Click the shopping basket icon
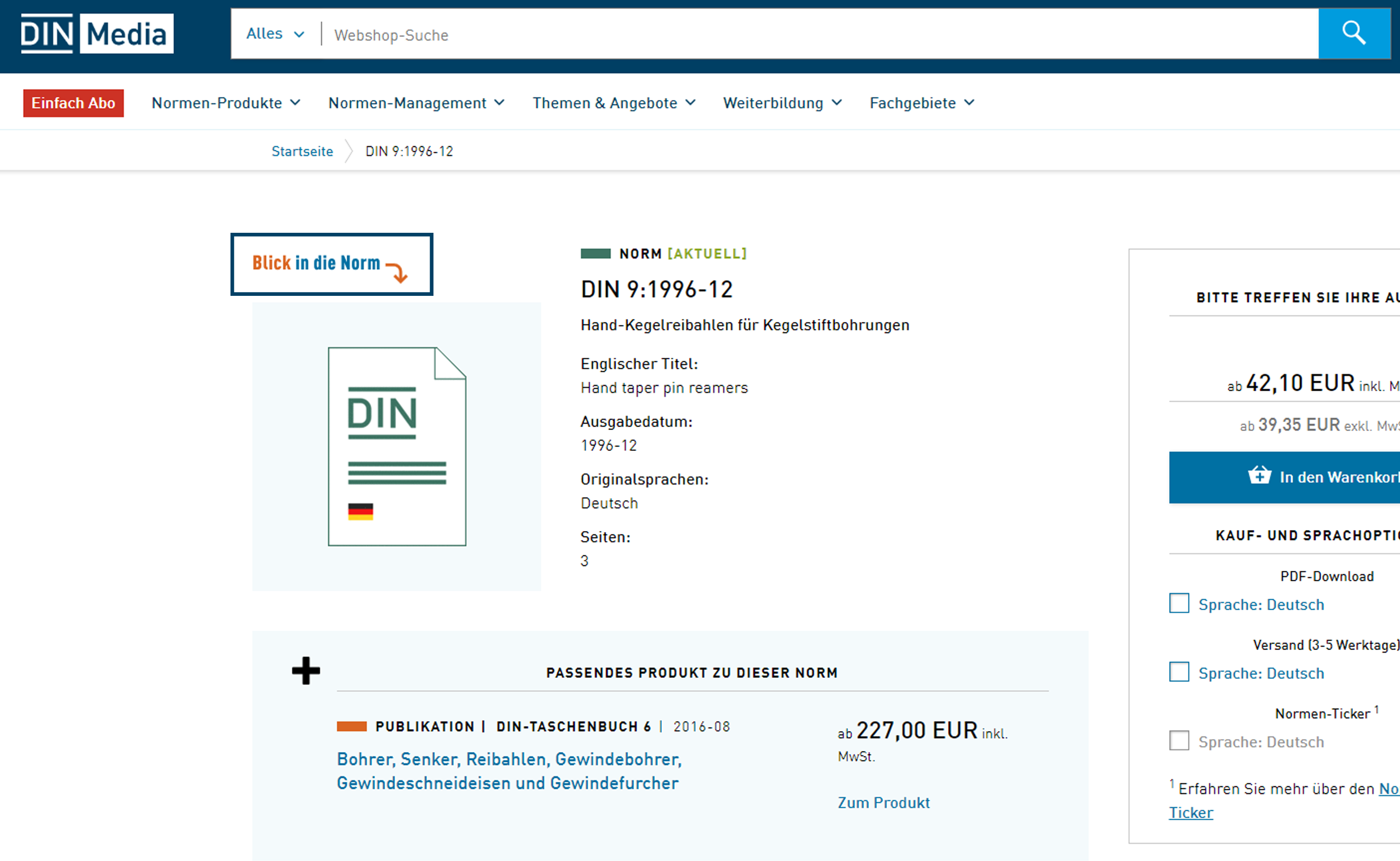Viewport: 1400px width, 861px height. coord(1259,475)
